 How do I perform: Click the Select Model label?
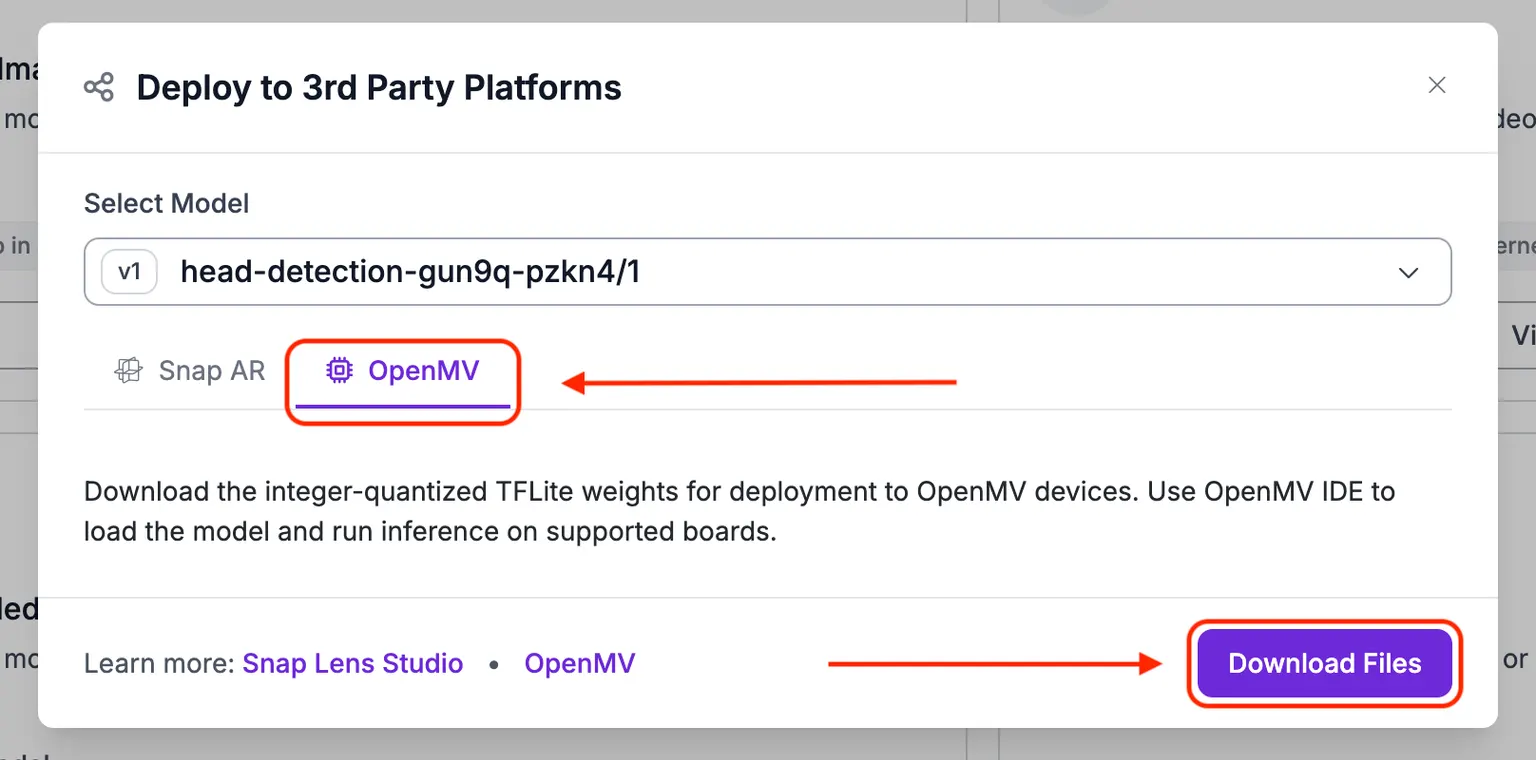click(167, 203)
